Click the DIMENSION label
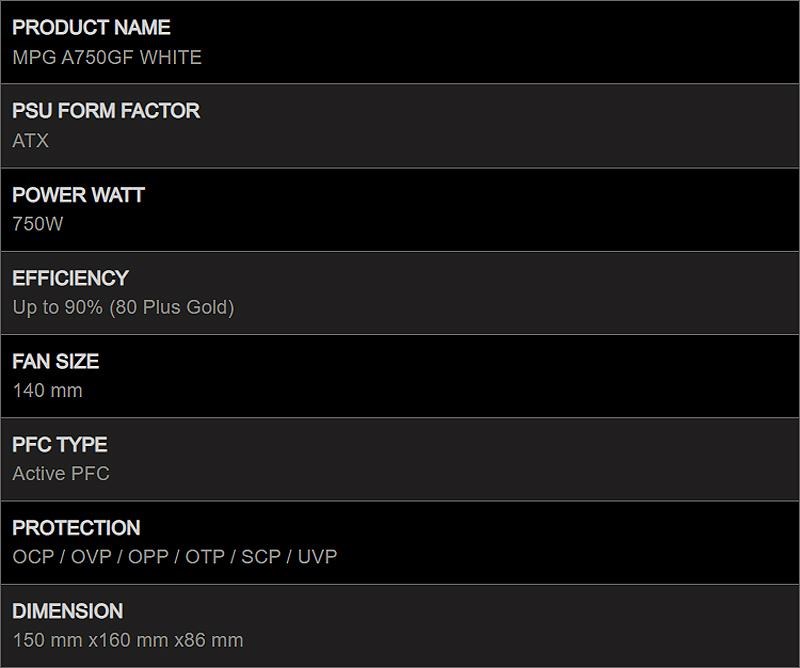This screenshot has height=668, width=800. (x=68, y=611)
